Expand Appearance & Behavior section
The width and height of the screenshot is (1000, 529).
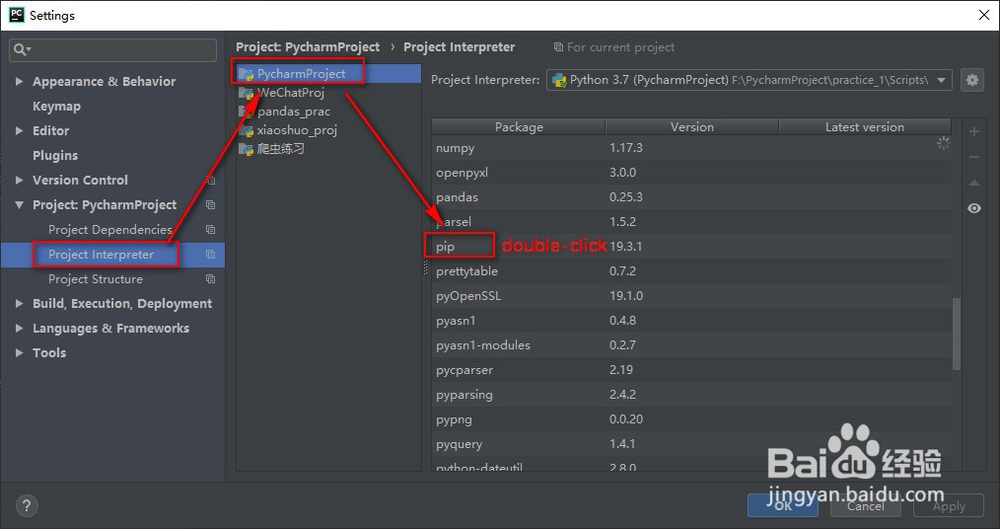[x=19, y=82]
